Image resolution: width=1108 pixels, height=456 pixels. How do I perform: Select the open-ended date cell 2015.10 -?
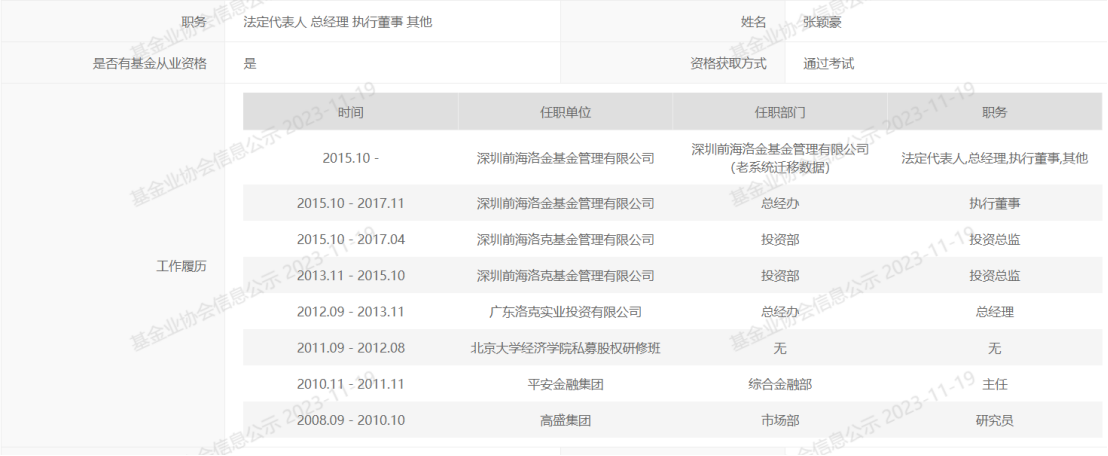pos(350,158)
